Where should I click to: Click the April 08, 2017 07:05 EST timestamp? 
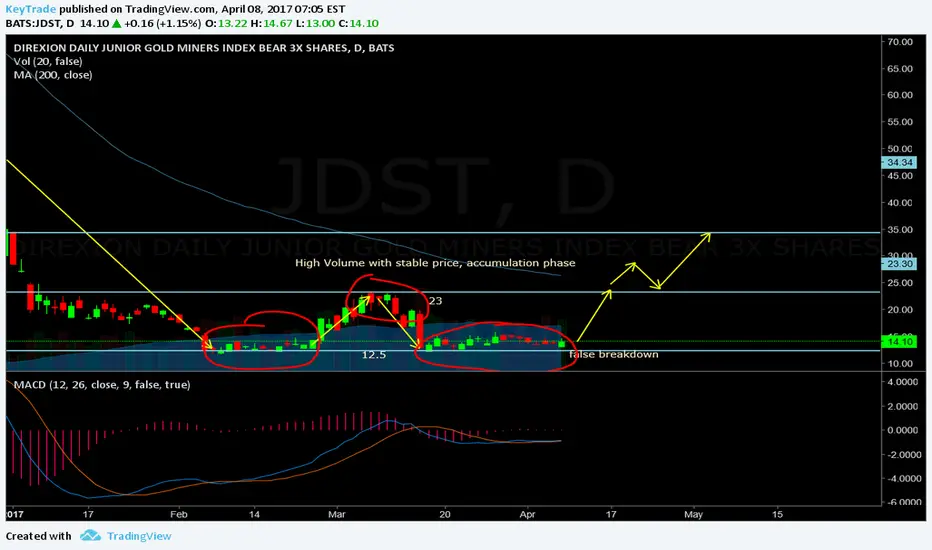pos(282,9)
